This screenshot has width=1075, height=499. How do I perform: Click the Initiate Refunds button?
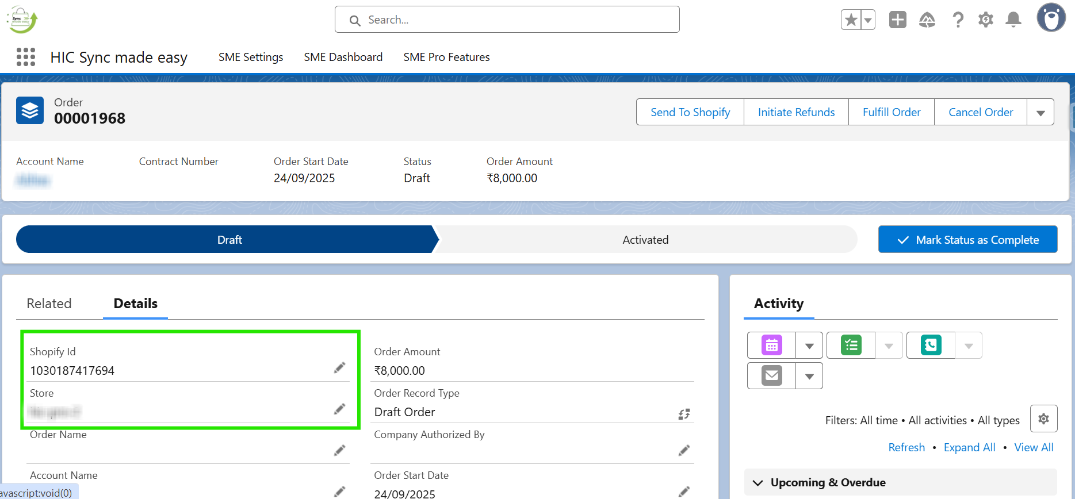(x=796, y=112)
